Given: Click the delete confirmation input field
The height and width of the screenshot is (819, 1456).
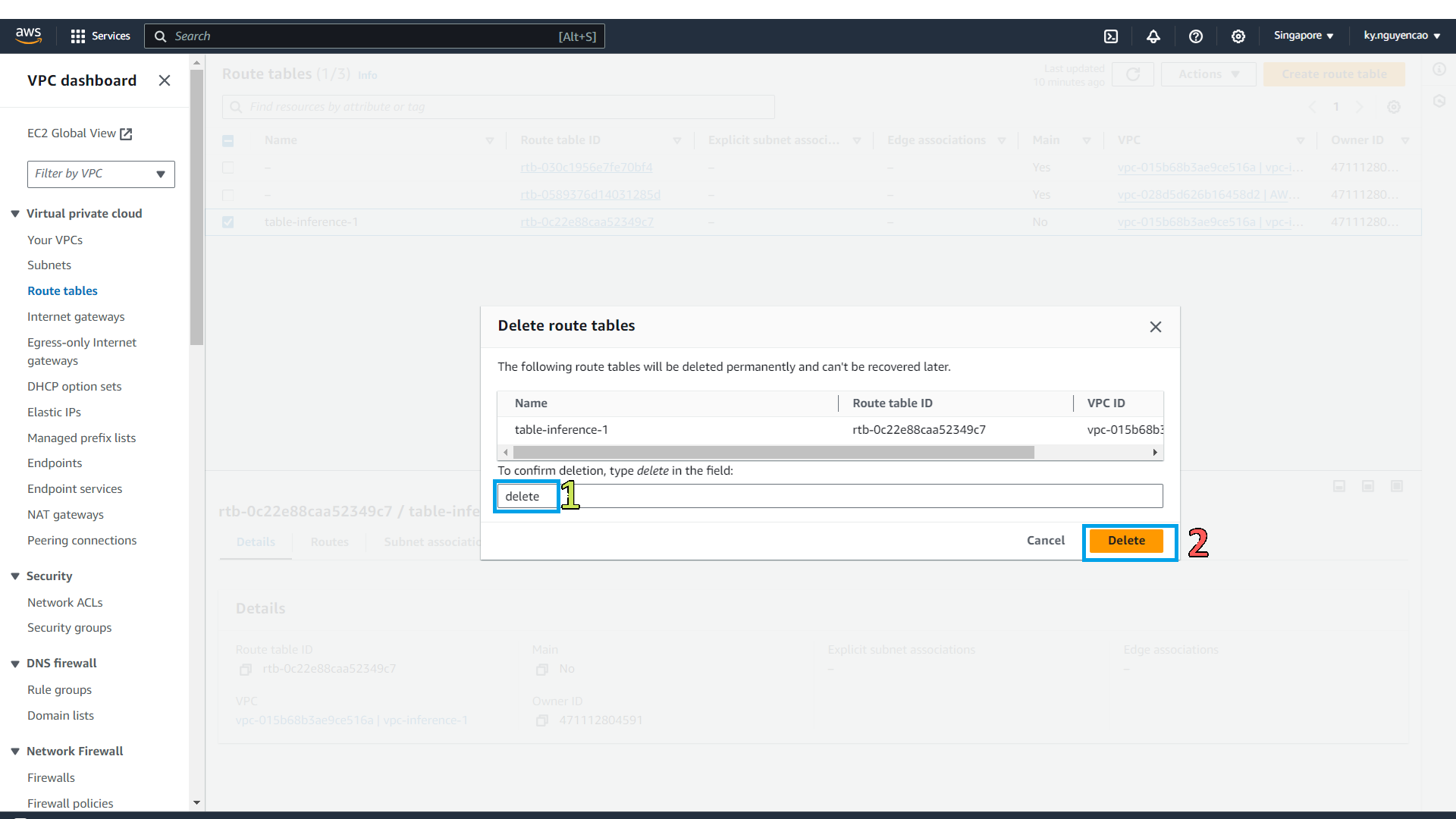Looking at the screenshot, I should click(828, 495).
